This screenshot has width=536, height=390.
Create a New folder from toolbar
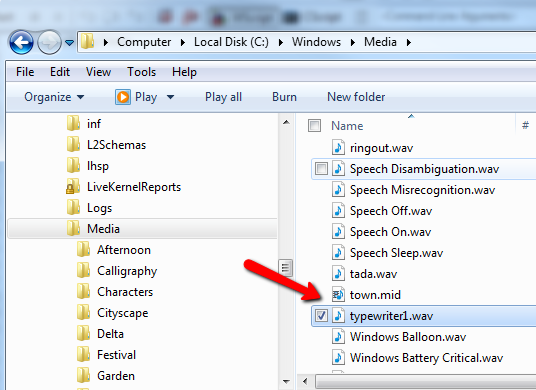pos(356,97)
